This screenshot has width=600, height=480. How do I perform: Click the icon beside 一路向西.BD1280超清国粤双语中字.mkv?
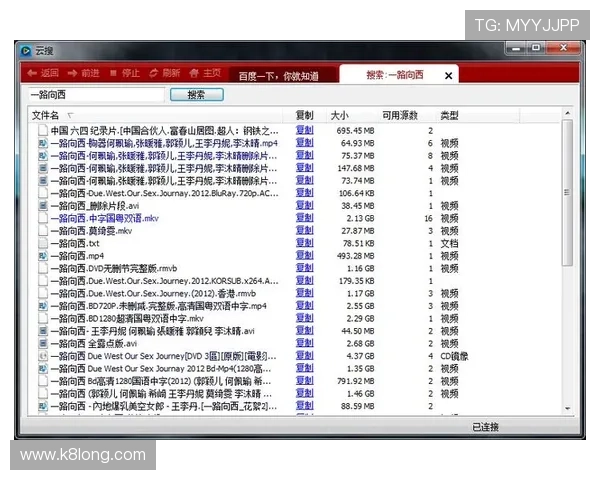[43, 318]
